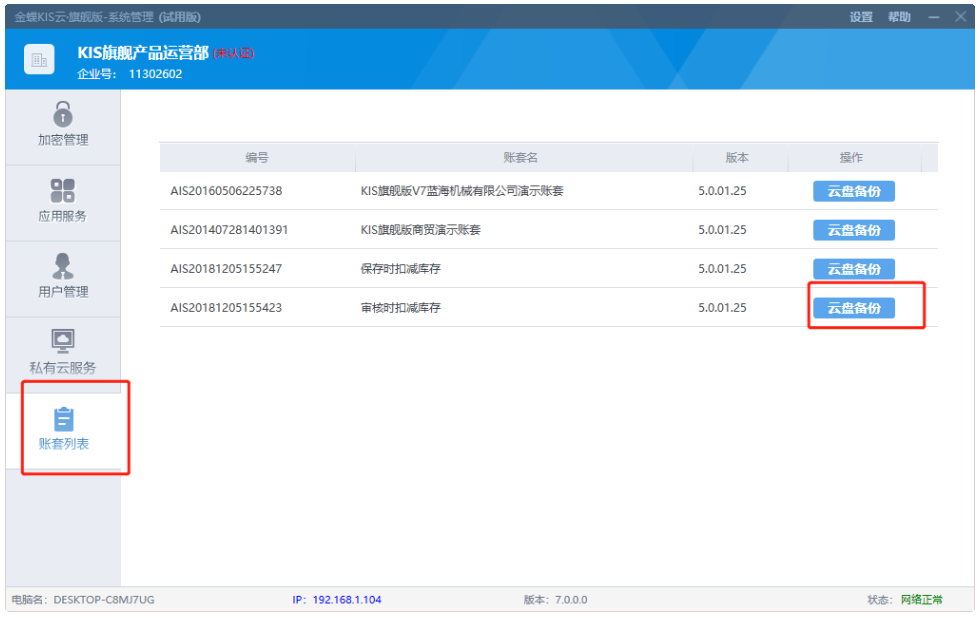Viewport: 980px width, 618px height.
Task: Select the 审核时扣减库存 account name
Action: [x=400, y=308]
